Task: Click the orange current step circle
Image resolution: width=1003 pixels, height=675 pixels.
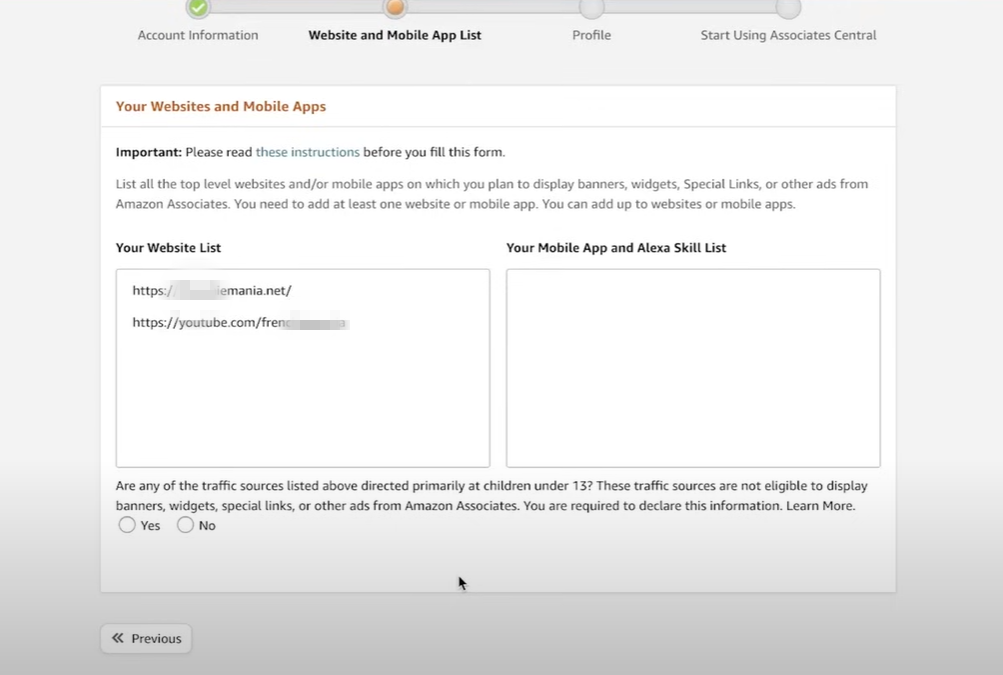Action: [x=395, y=8]
